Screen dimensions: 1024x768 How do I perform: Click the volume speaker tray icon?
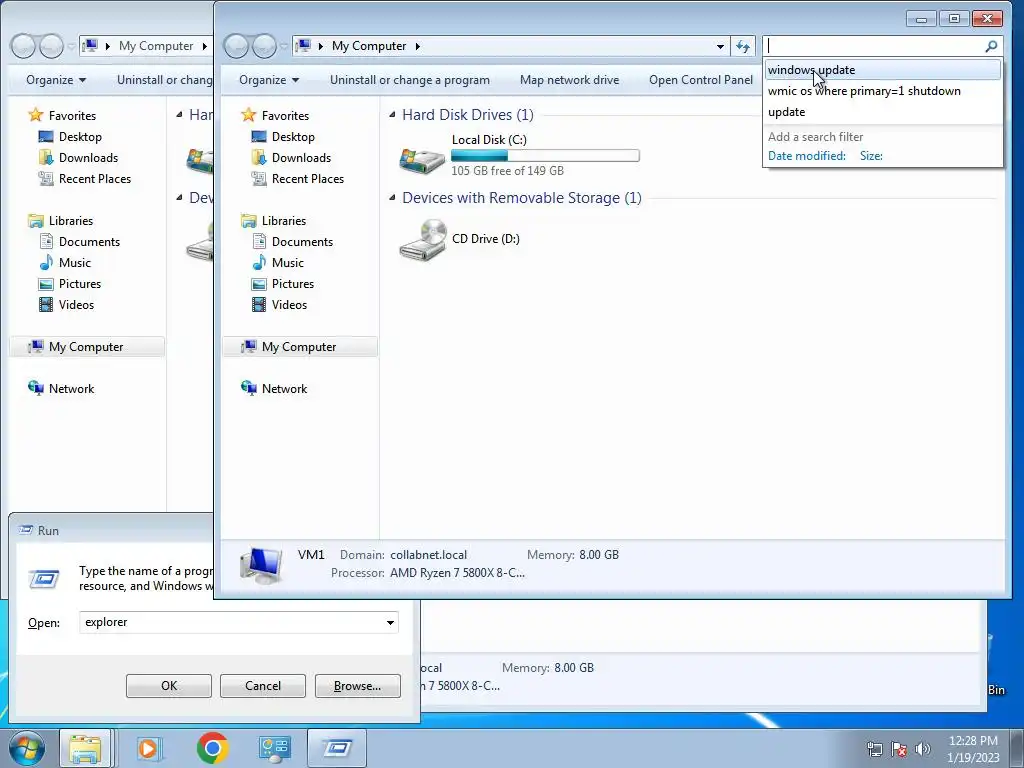923,749
